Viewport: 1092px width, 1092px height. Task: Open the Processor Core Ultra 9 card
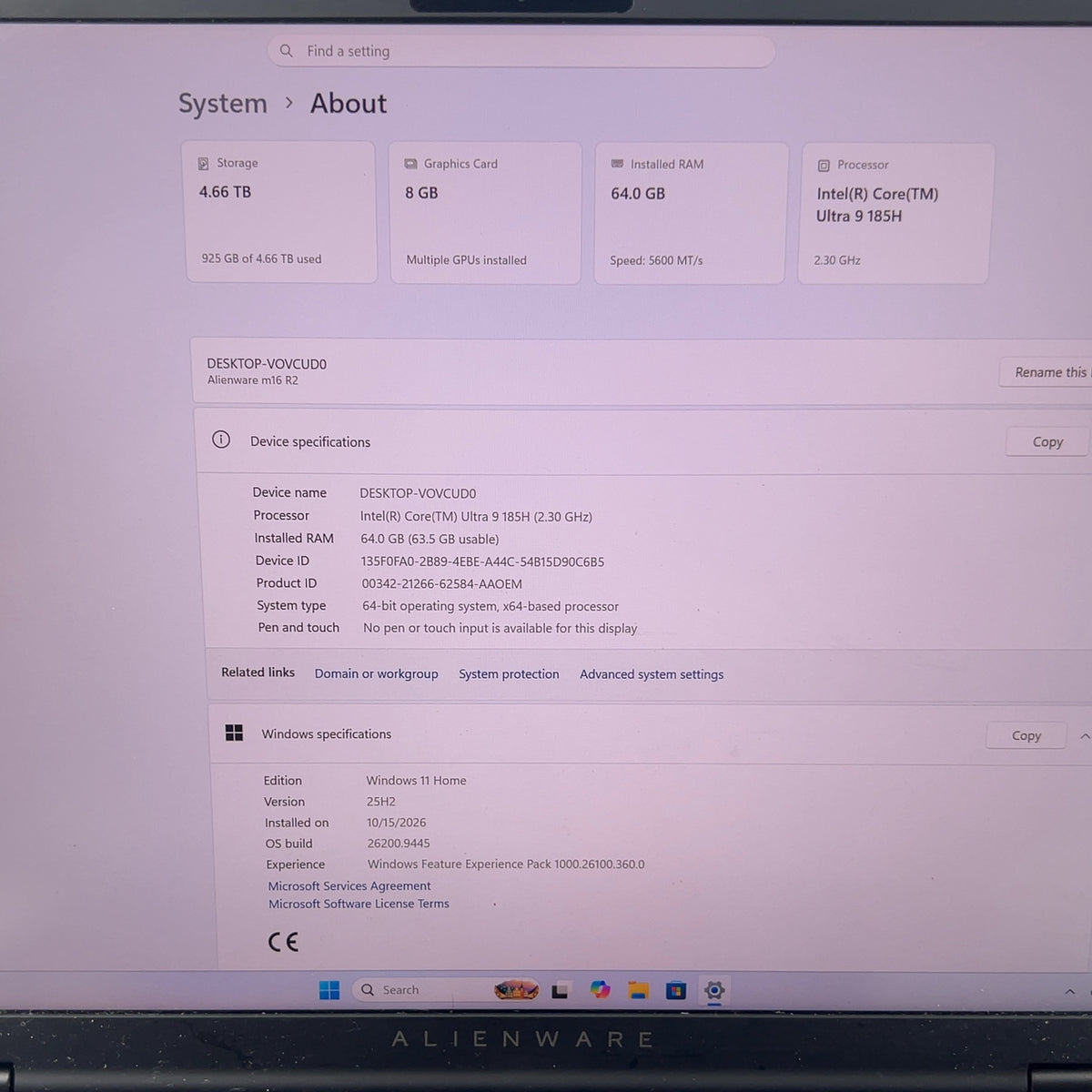(895, 214)
